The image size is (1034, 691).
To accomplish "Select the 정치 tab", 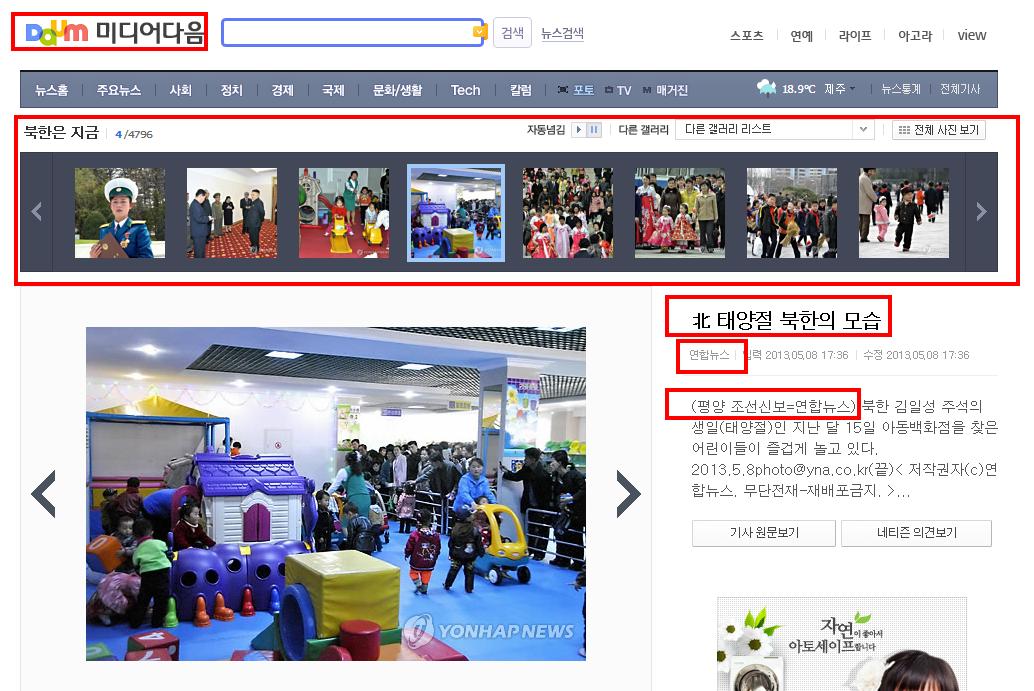I will click(231, 90).
